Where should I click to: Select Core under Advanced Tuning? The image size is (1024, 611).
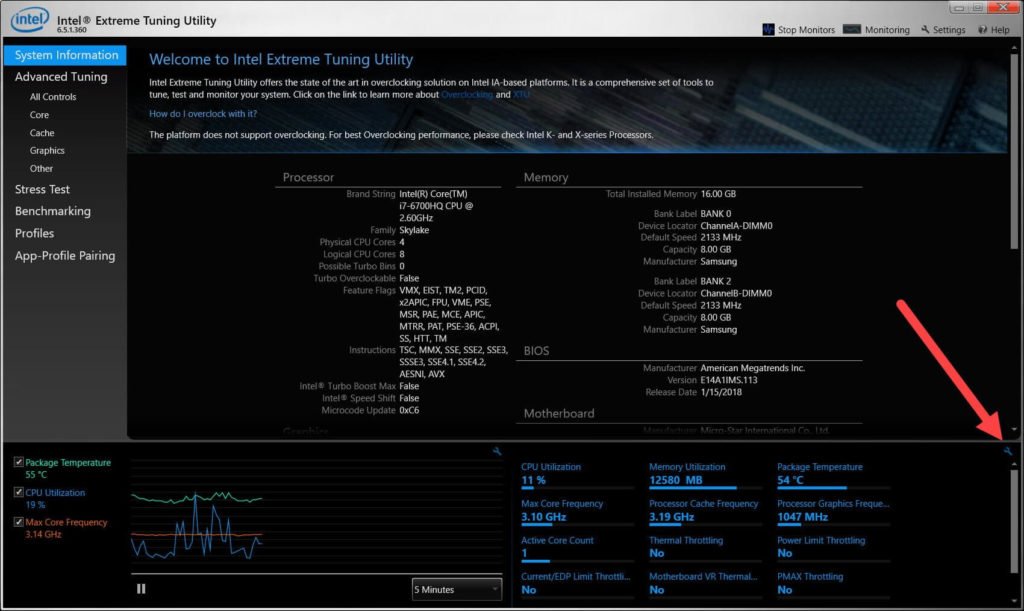tap(38, 114)
